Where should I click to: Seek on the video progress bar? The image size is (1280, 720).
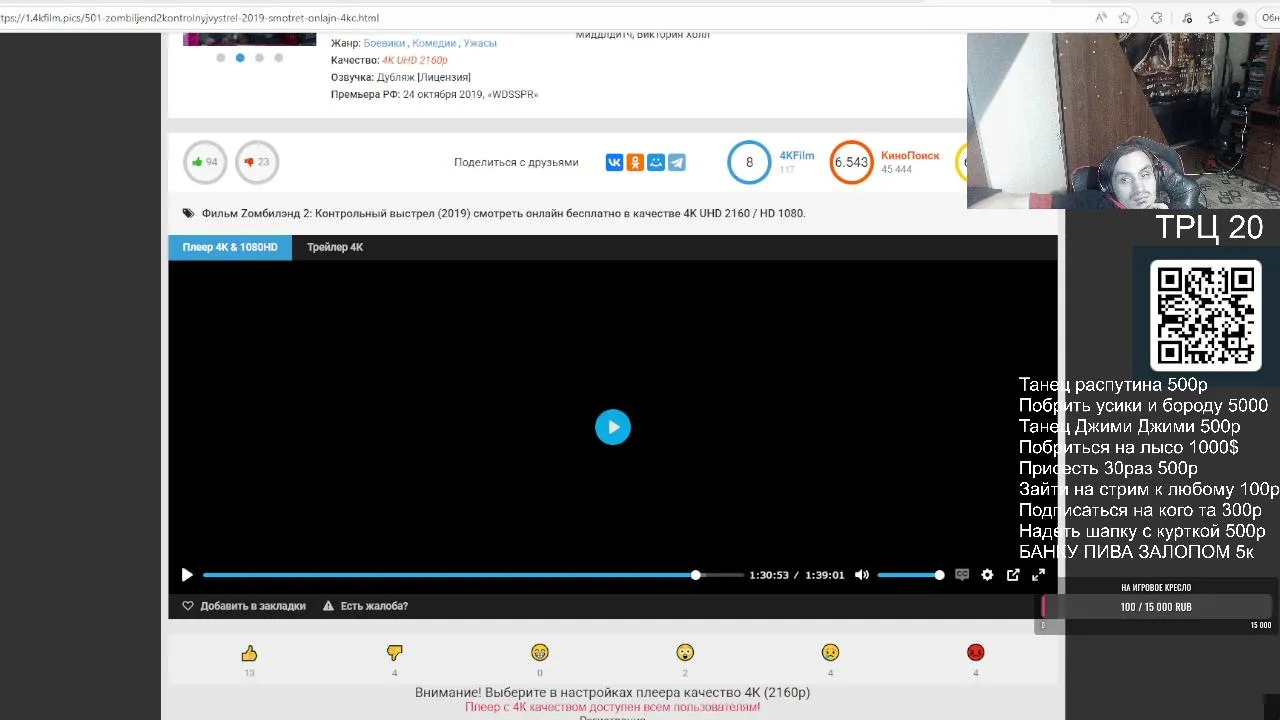point(473,575)
